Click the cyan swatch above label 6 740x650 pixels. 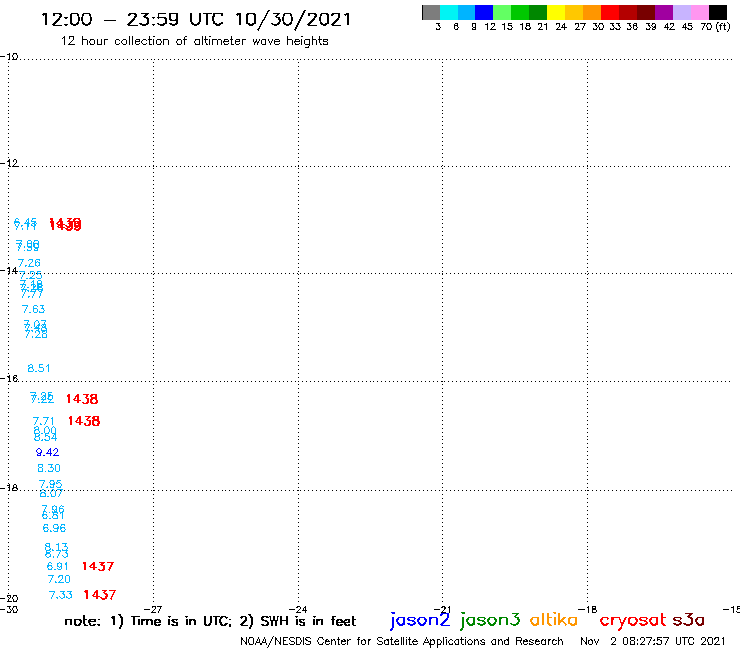[449, 12]
